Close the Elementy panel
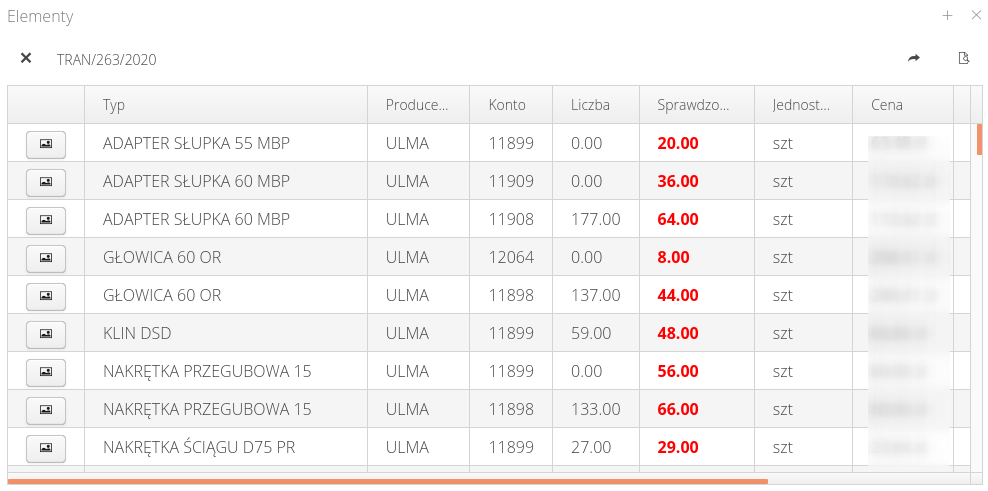The image size is (988, 491). tap(976, 16)
